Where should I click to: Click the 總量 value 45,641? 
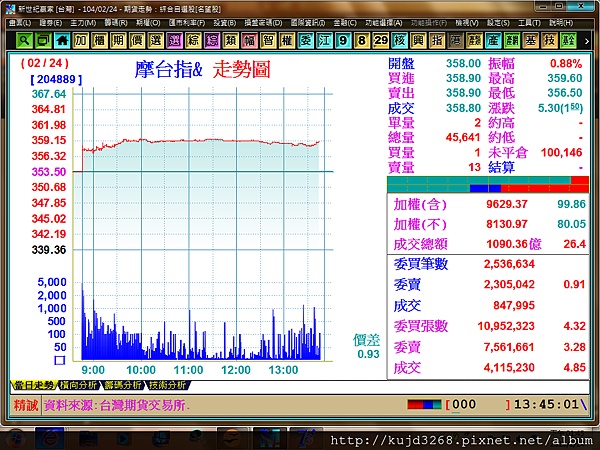pos(463,137)
